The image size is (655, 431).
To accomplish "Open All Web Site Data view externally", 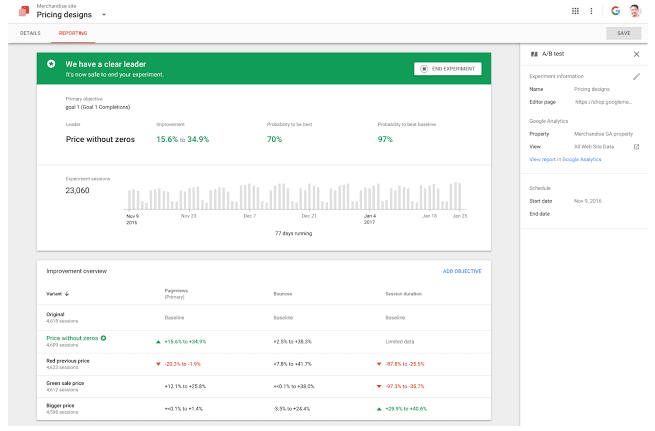I will pos(636,147).
